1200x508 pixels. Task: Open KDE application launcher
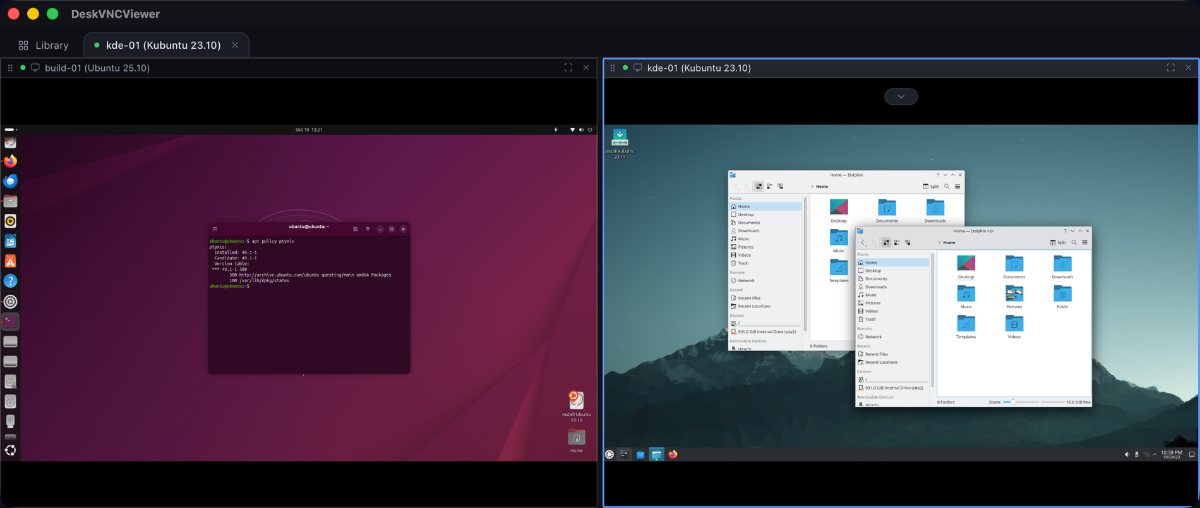click(x=609, y=454)
